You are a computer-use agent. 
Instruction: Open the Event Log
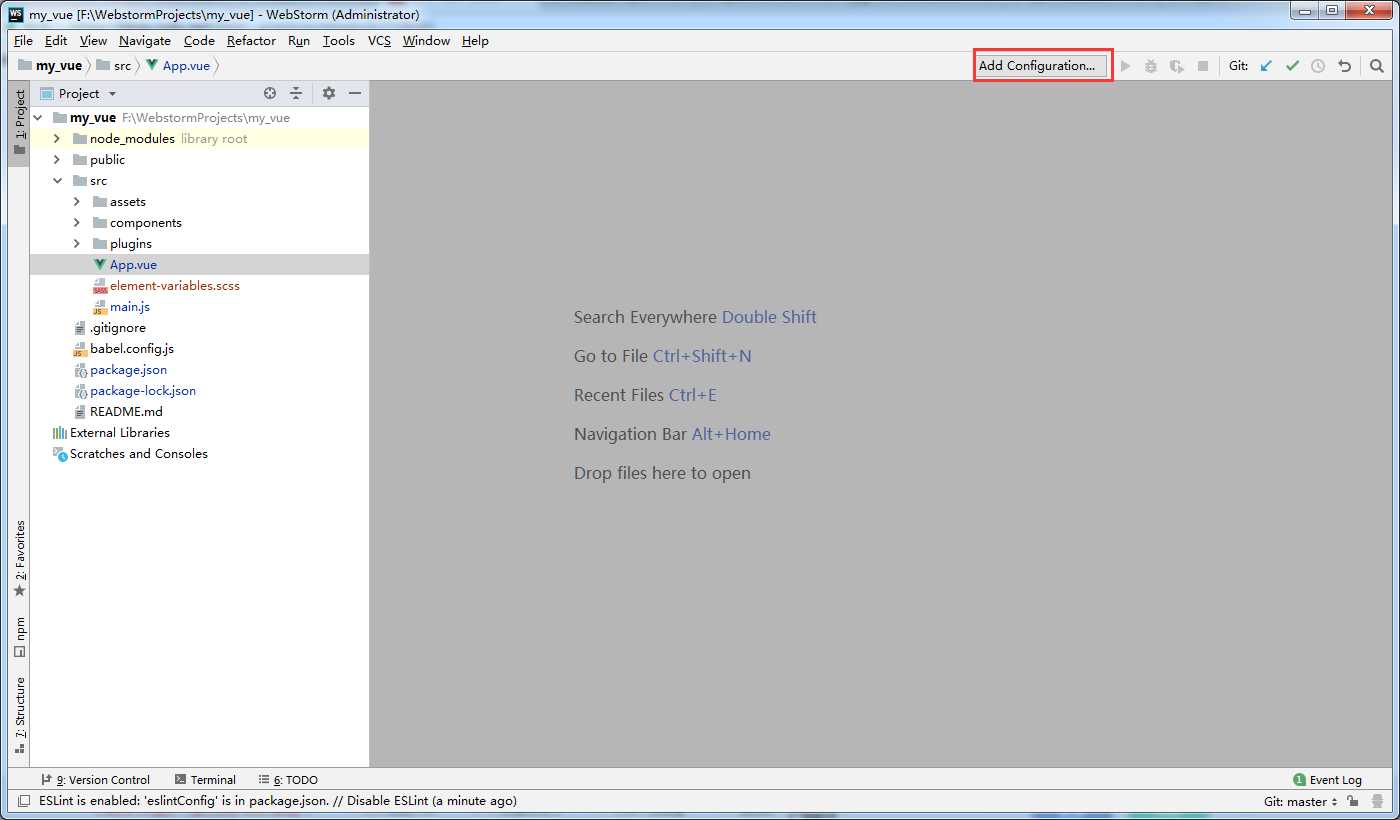tap(1327, 780)
